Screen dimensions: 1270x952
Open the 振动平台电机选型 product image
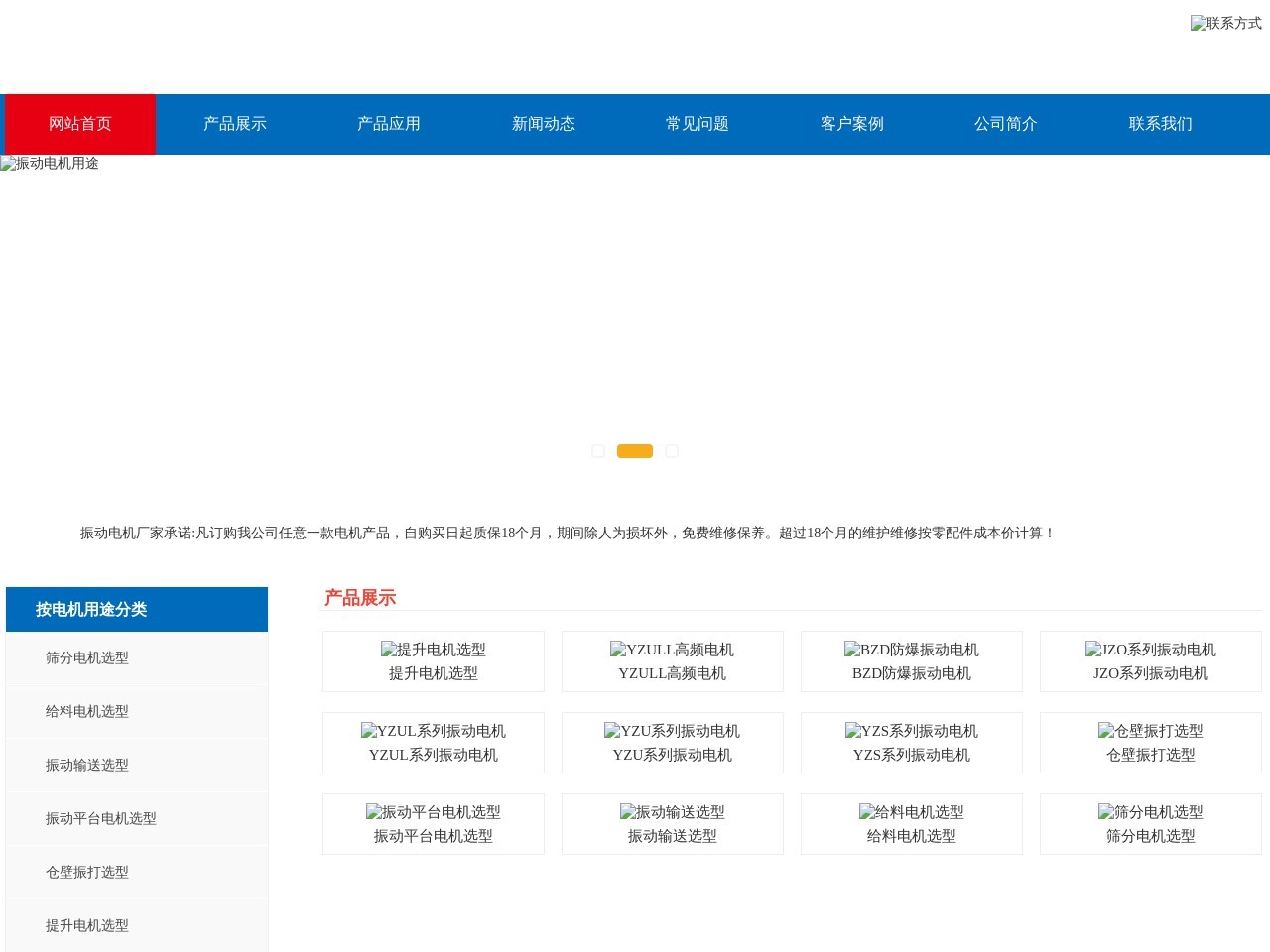pos(434,812)
